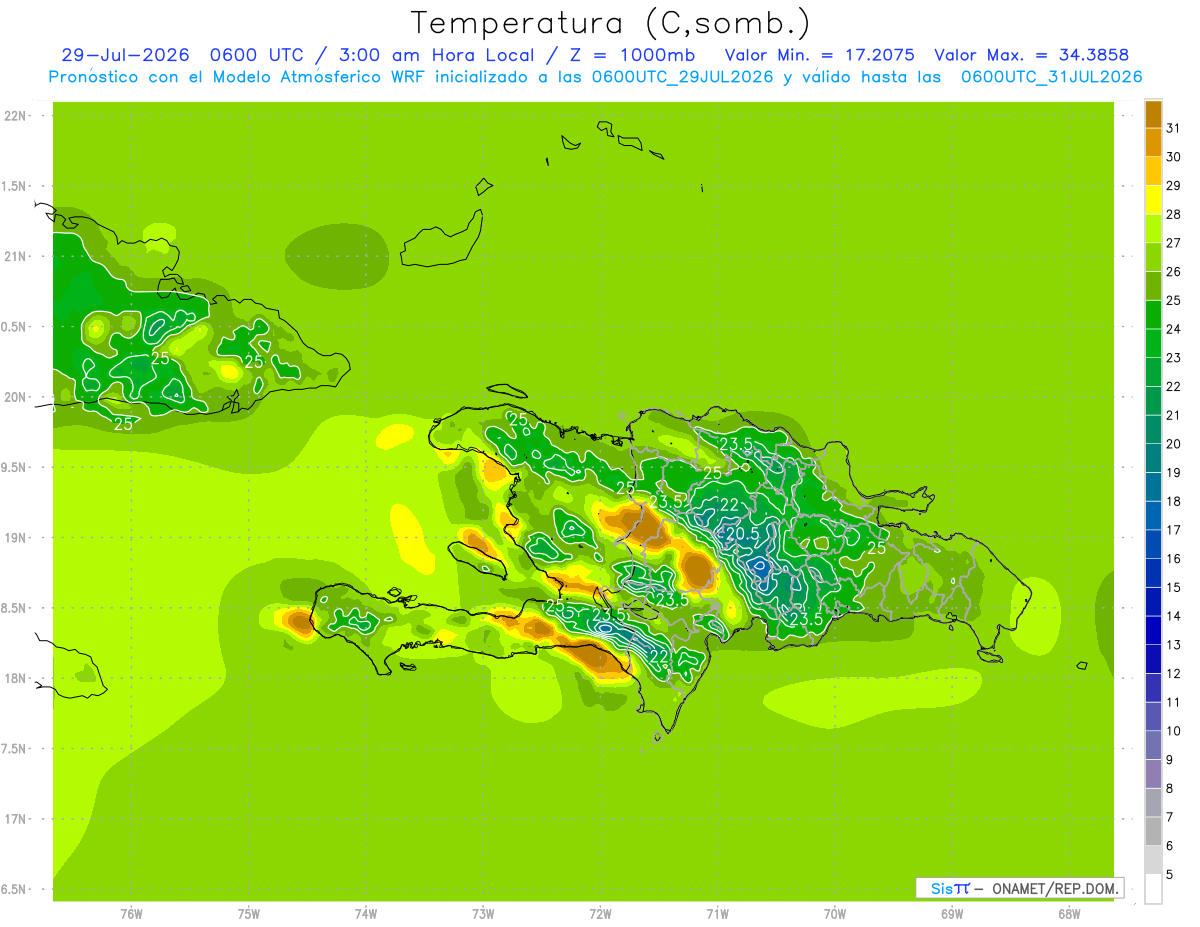Pick the white swatch at the scale's bottom
Image resolution: width=1200 pixels, height=927 pixels.
coord(1153,889)
